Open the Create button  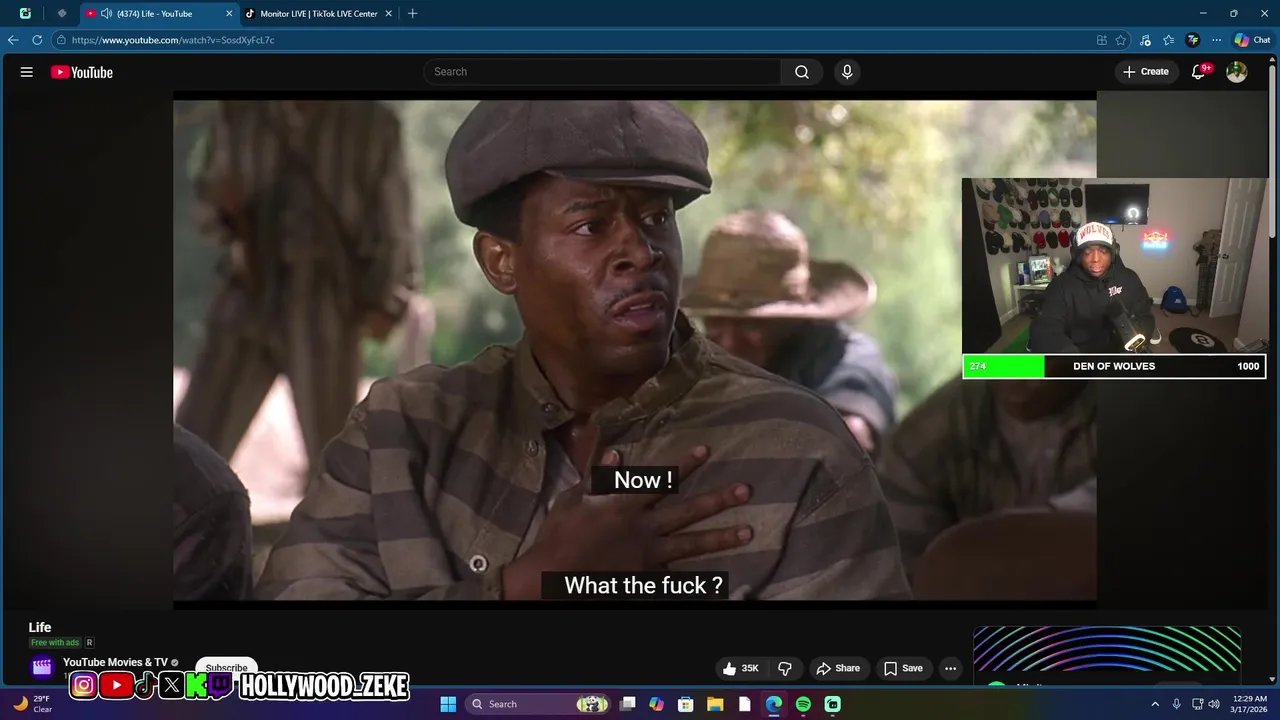[x=1146, y=72]
